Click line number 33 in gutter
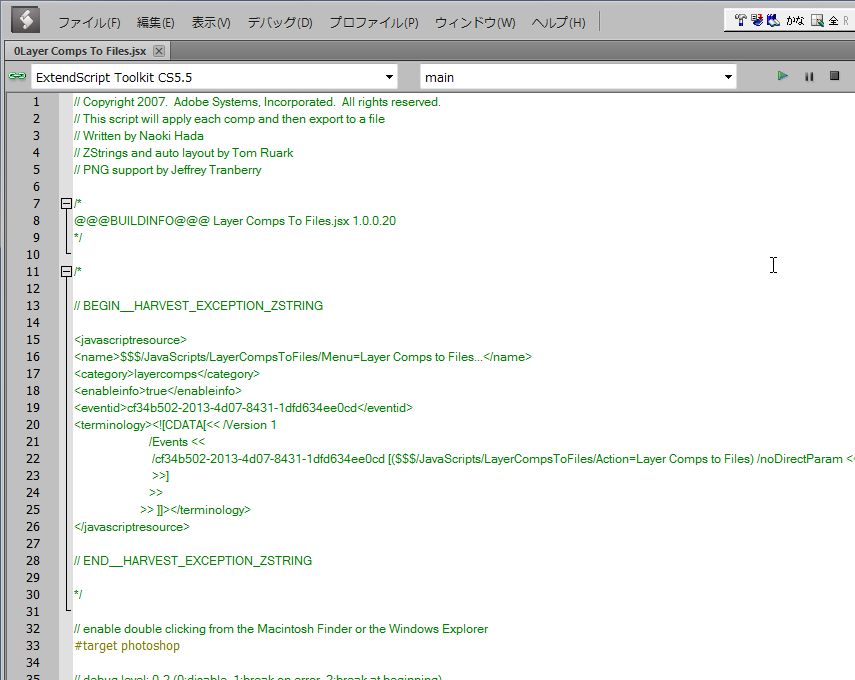Screen dimensions: 855x680 tap(33, 646)
